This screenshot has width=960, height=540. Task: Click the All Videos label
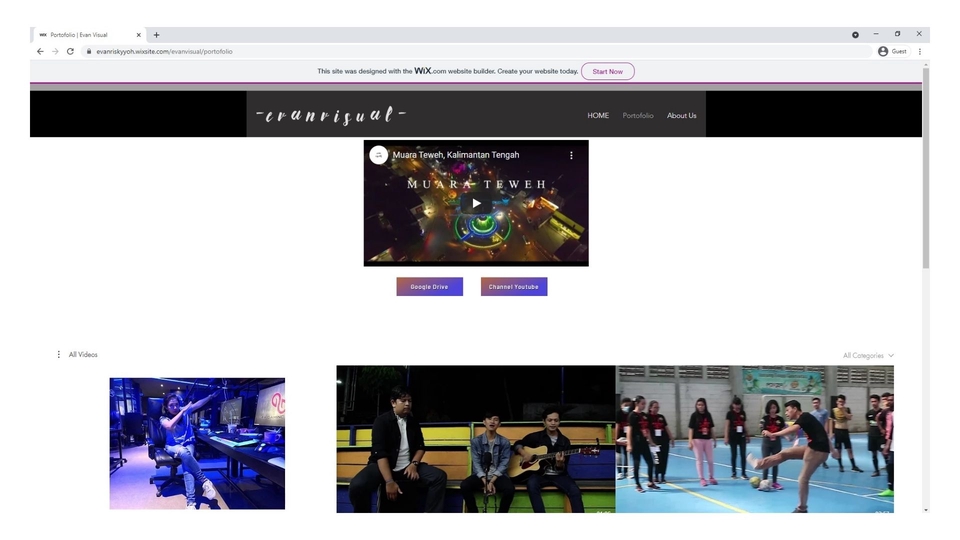83,354
